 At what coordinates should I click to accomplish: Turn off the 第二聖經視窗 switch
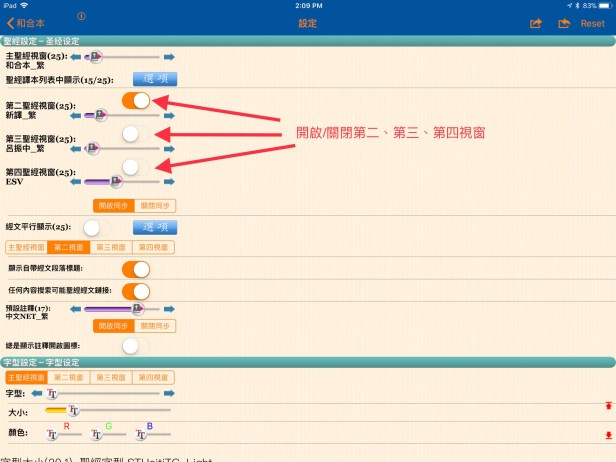[136, 100]
